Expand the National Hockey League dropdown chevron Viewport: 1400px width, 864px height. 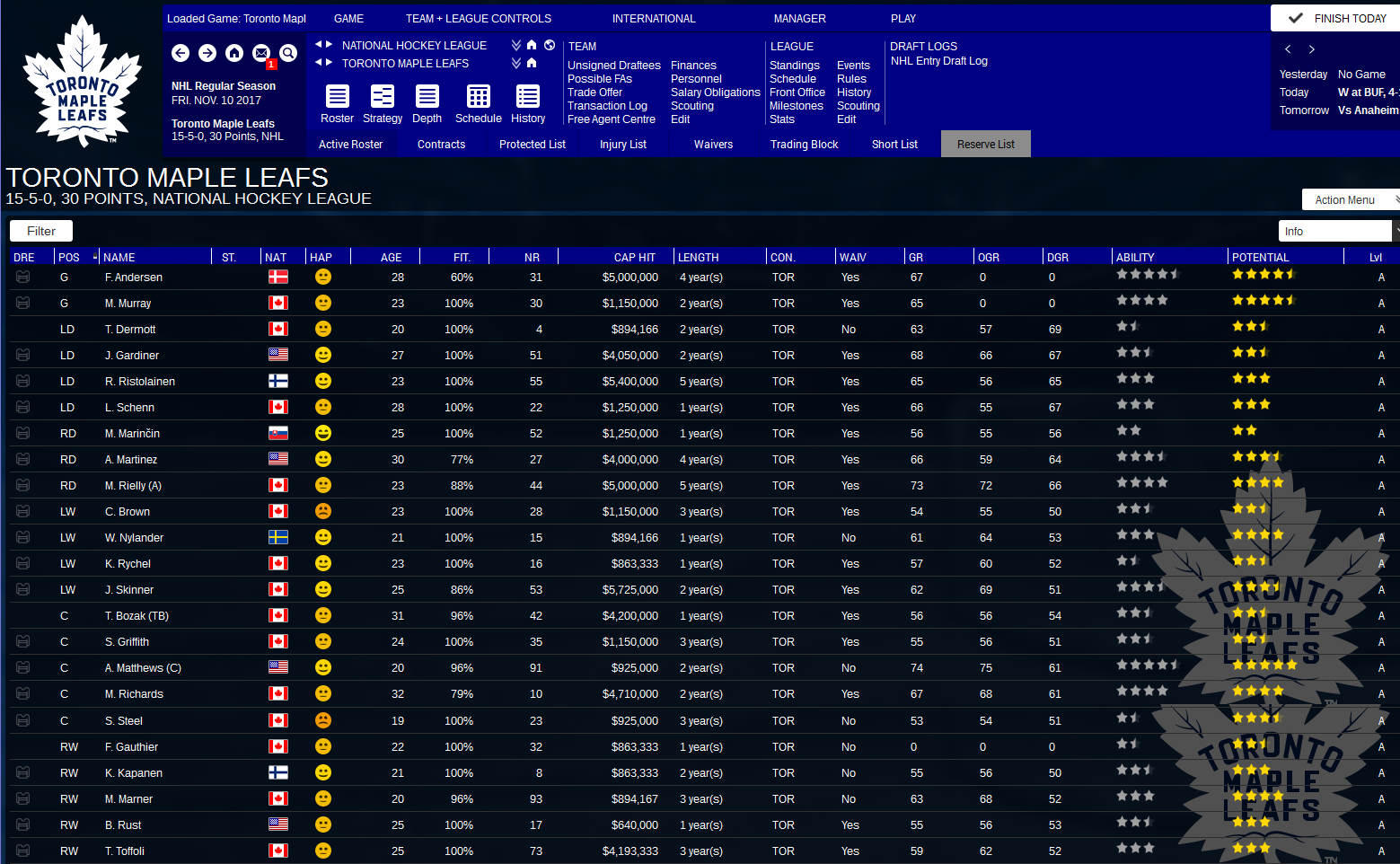coord(516,45)
